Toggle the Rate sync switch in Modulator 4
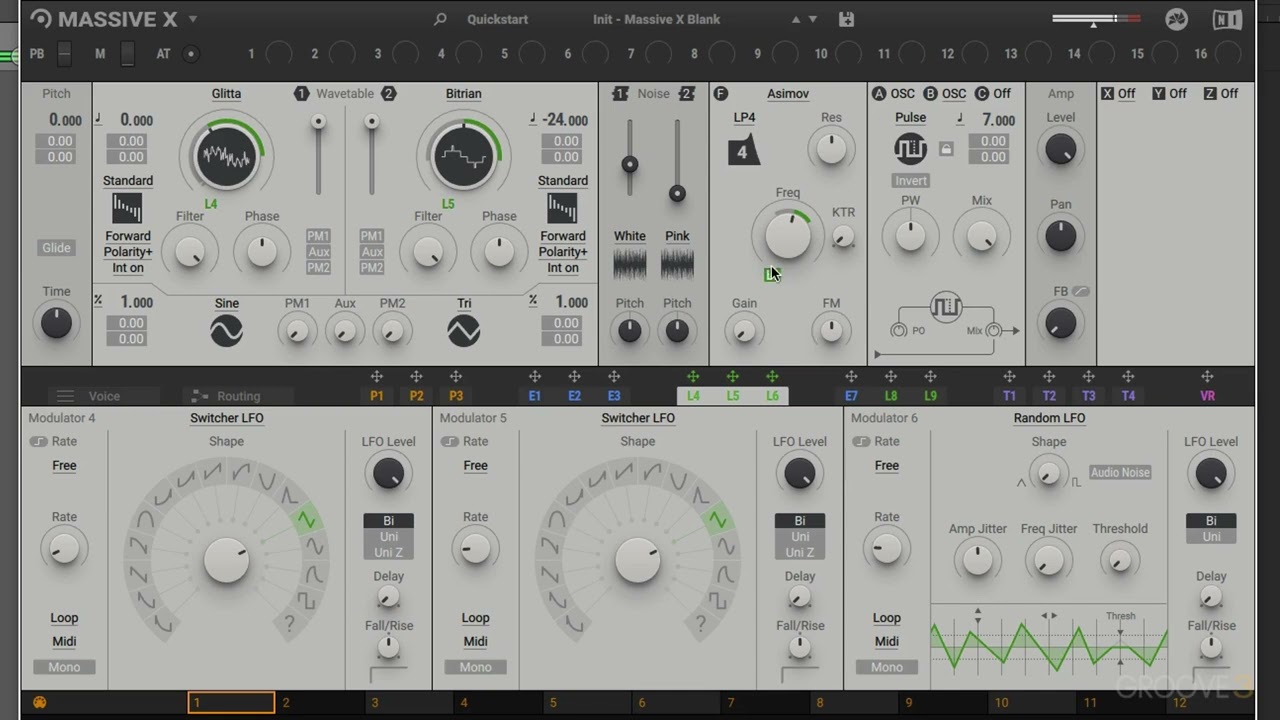 click(39, 441)
